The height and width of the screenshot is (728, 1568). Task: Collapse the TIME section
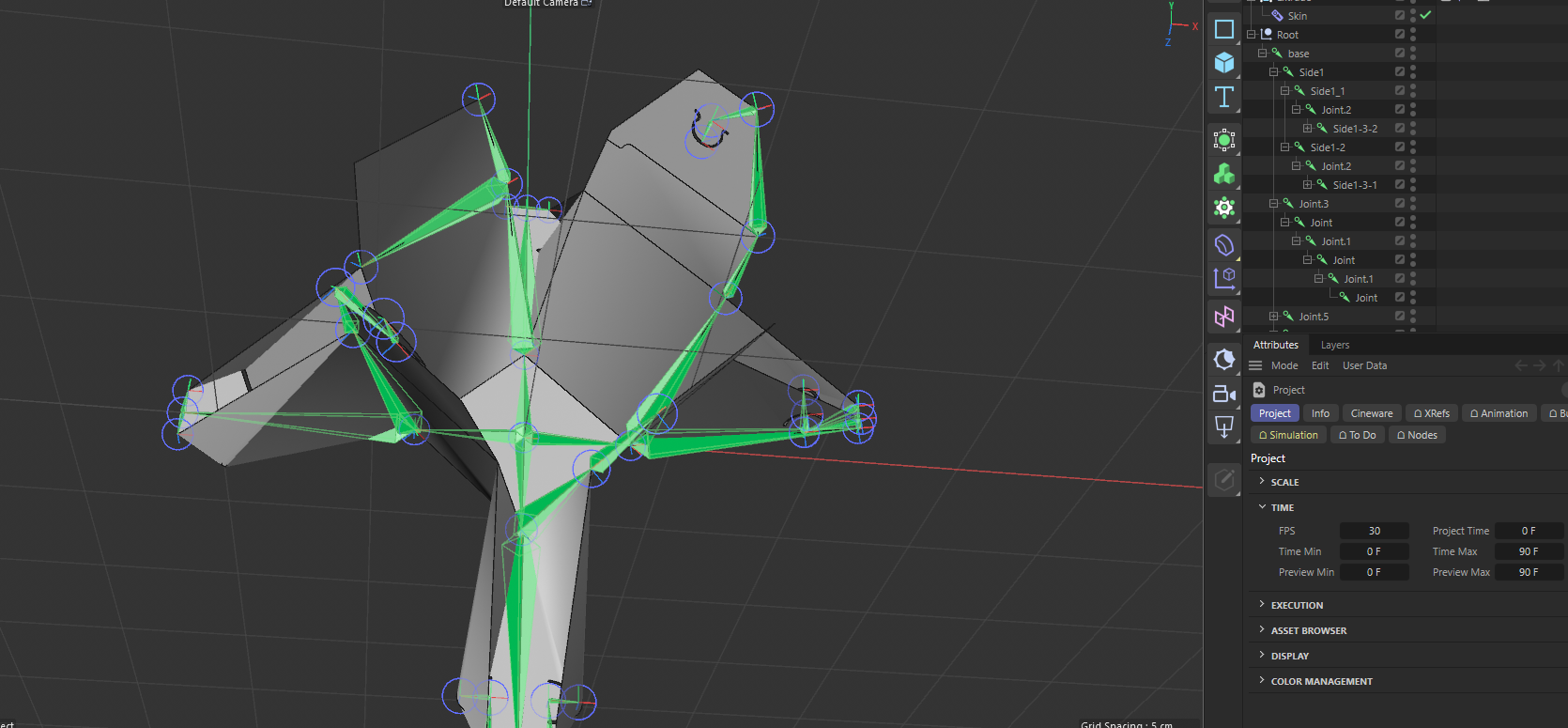[1262, 507]
